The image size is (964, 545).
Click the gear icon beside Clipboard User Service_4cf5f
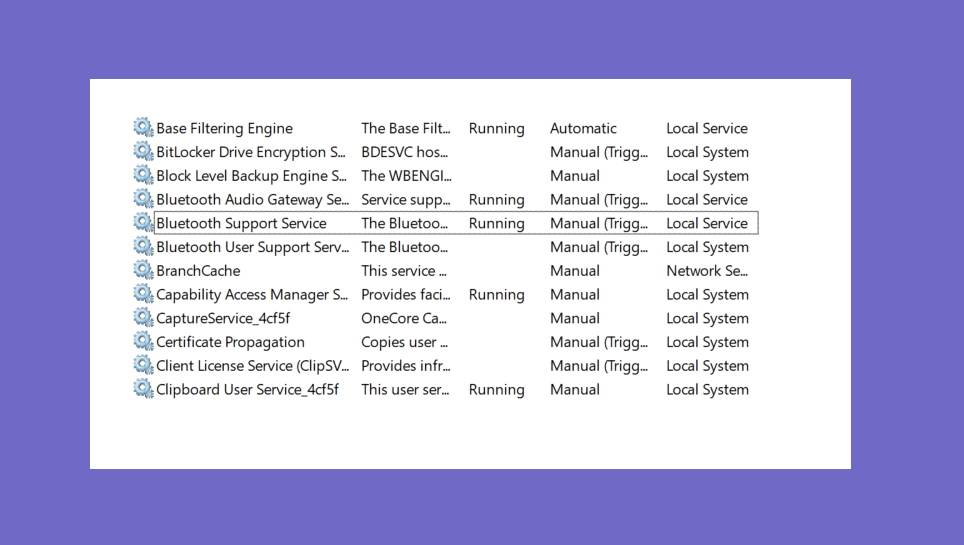pyautogui.click(x=143, y=389)
